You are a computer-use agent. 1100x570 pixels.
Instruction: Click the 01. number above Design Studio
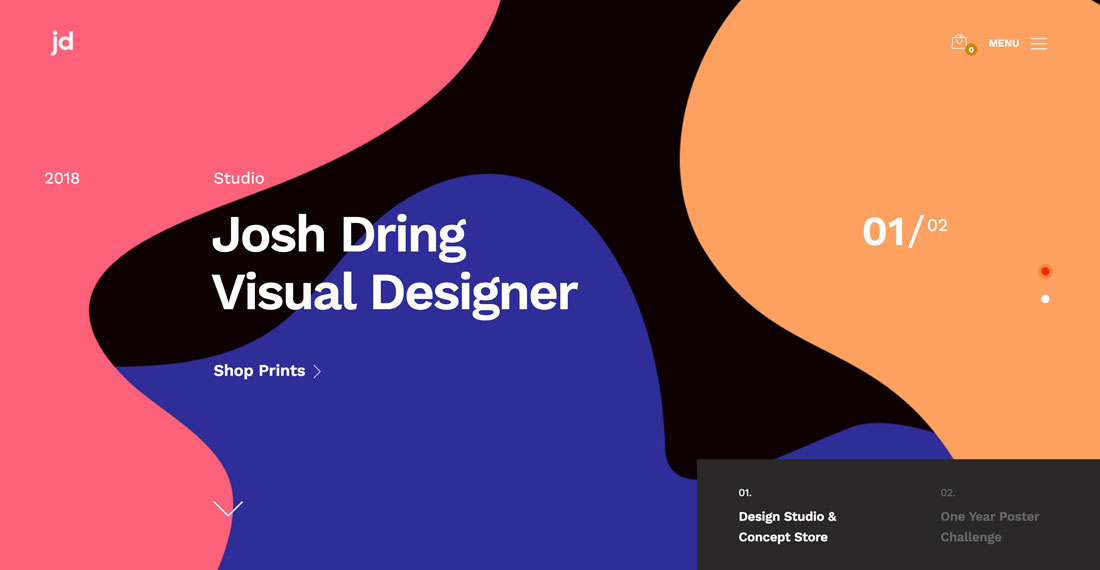[x=745, y=493]
